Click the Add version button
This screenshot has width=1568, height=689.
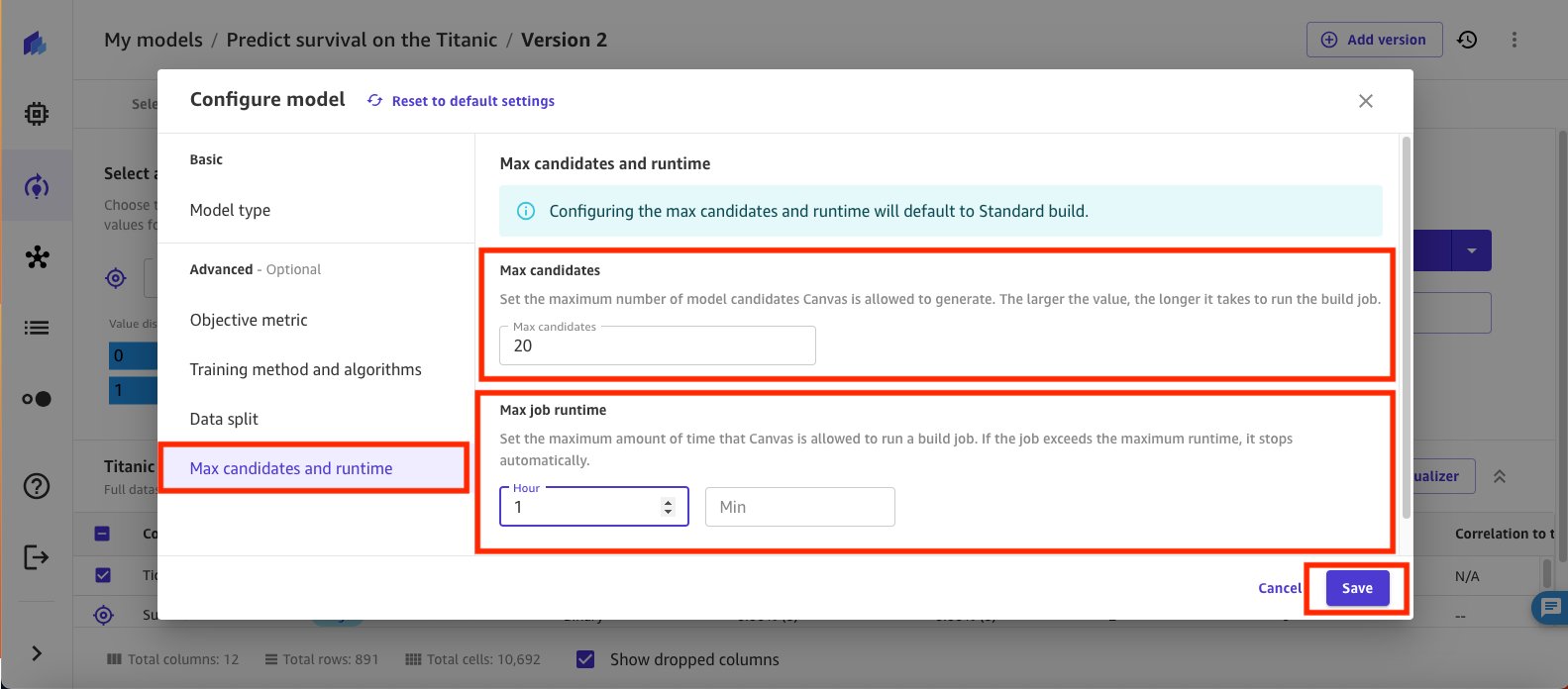[x=1375, y=40]
